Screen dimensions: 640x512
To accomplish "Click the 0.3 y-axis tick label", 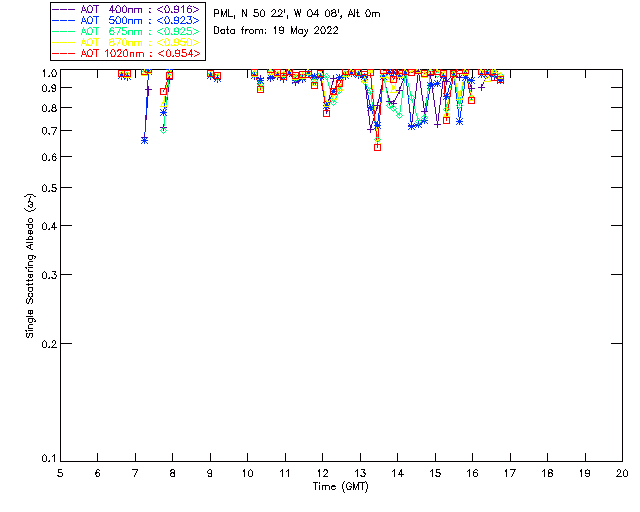I will pyautogui.click(x=49, y=275).
